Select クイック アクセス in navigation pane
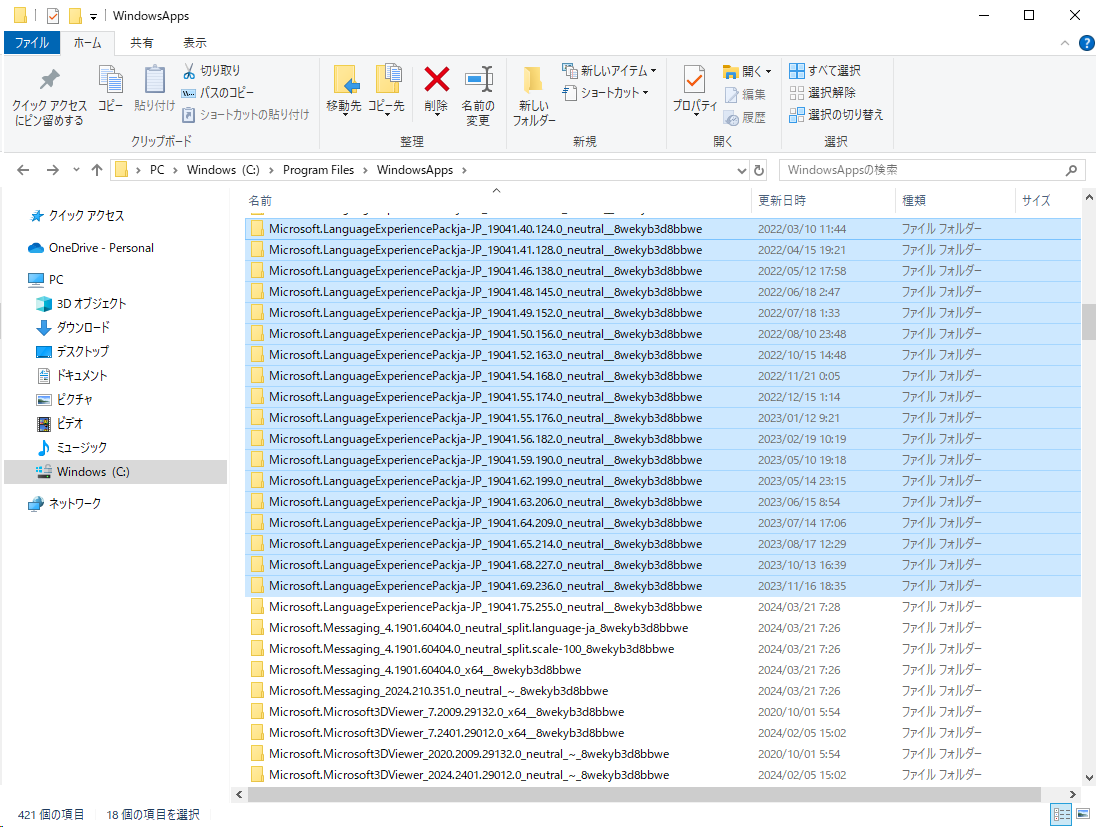 [x=77, y=215]
